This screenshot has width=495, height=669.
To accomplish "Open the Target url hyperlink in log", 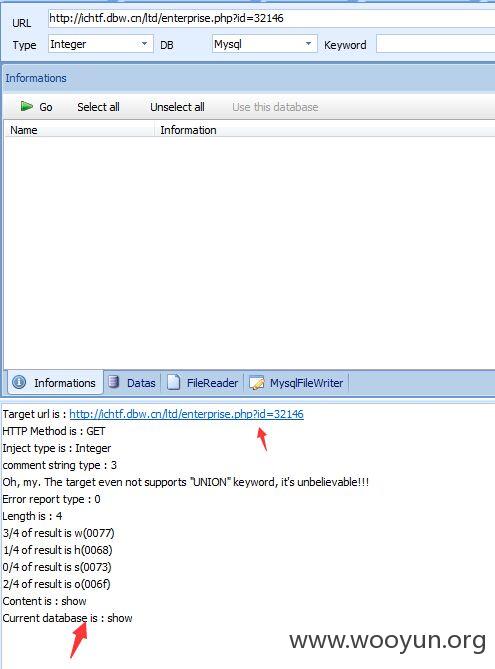I will coord(186,414).
